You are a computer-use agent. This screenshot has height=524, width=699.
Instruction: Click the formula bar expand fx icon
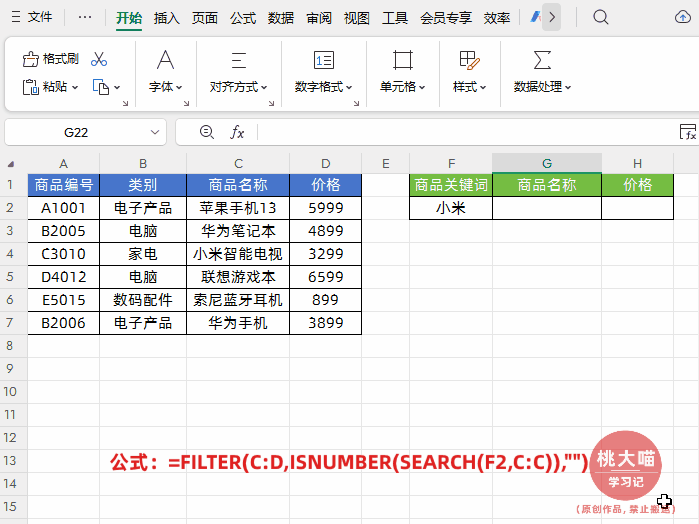point(688,132)
